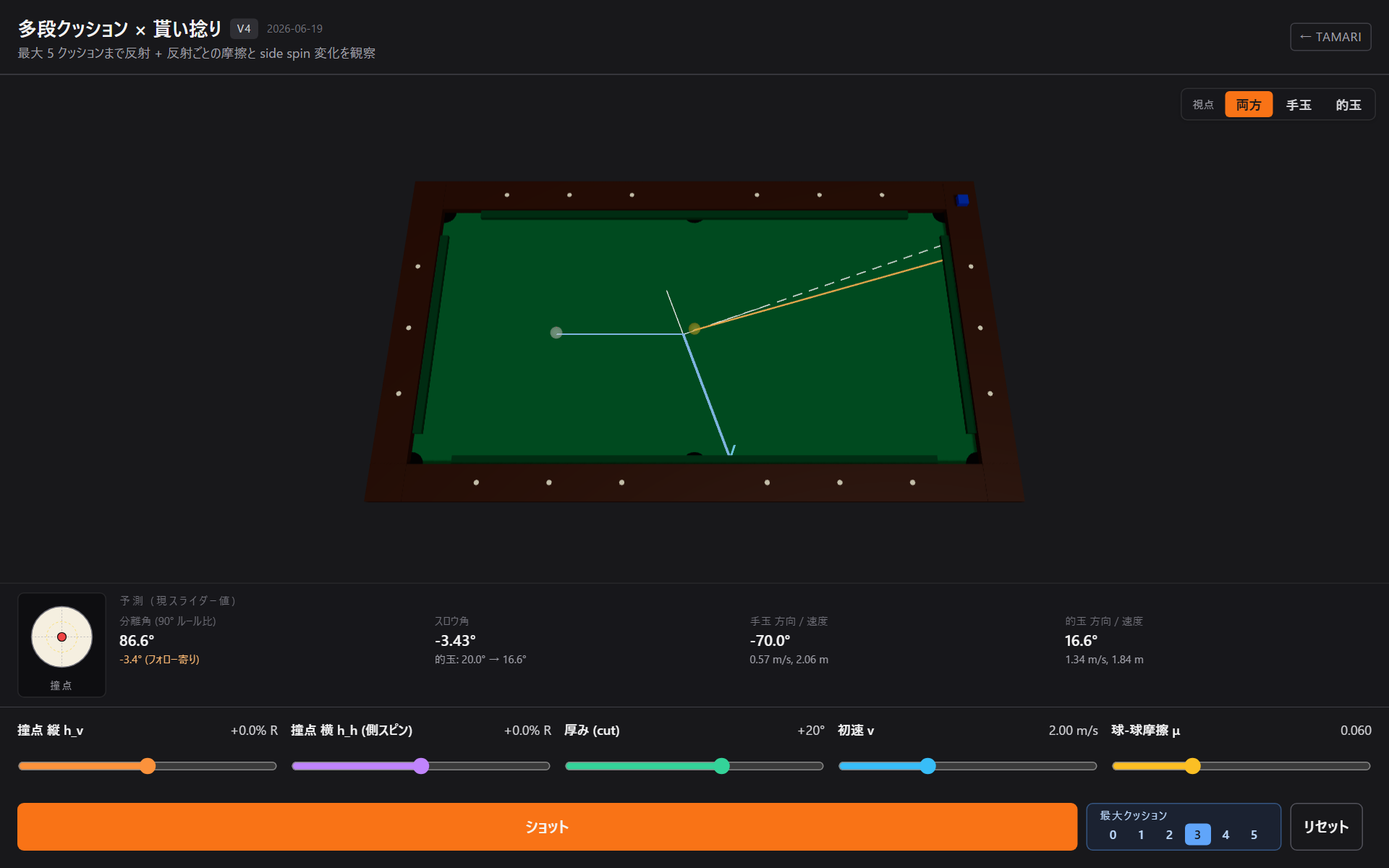Switch viewpoint to 的玉
This screenshot has height=868, width=1389.
click(1348, 105)
